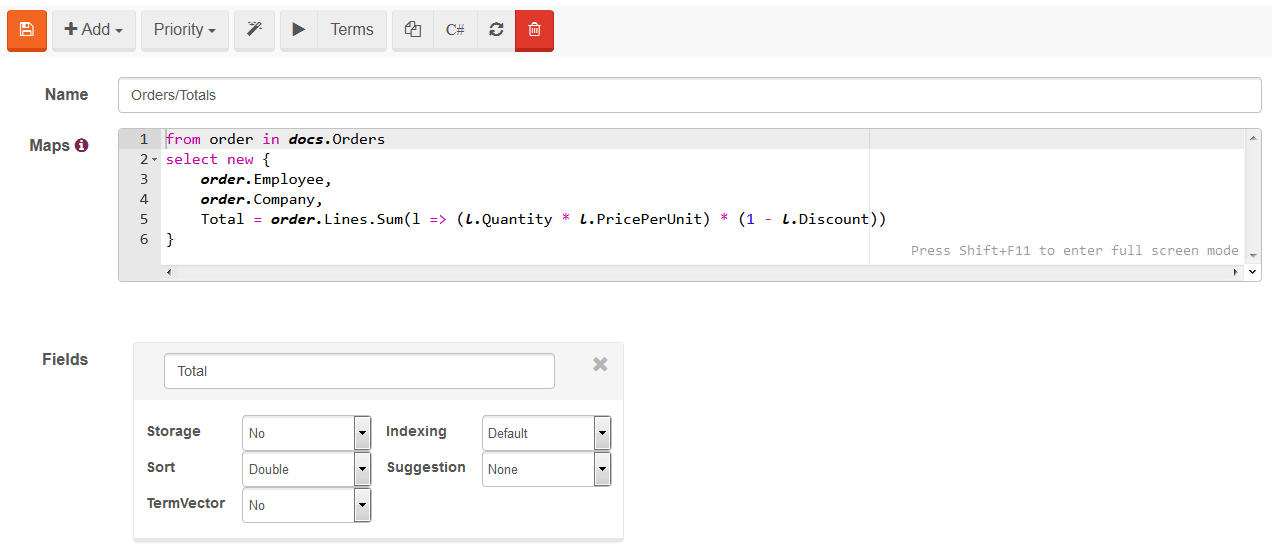Image resolution: width=1272 pixels, height=552 pixels.
Task: Click the editor's vertical scroll up arrow
Action: click(x=1254, y=137)
